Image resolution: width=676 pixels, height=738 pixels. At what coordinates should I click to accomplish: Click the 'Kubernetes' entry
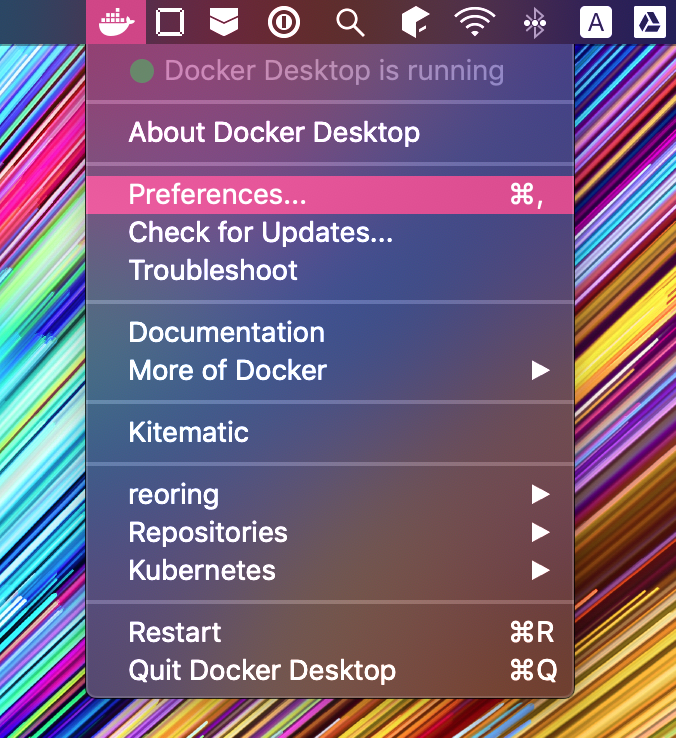click(x=202, y=570)
